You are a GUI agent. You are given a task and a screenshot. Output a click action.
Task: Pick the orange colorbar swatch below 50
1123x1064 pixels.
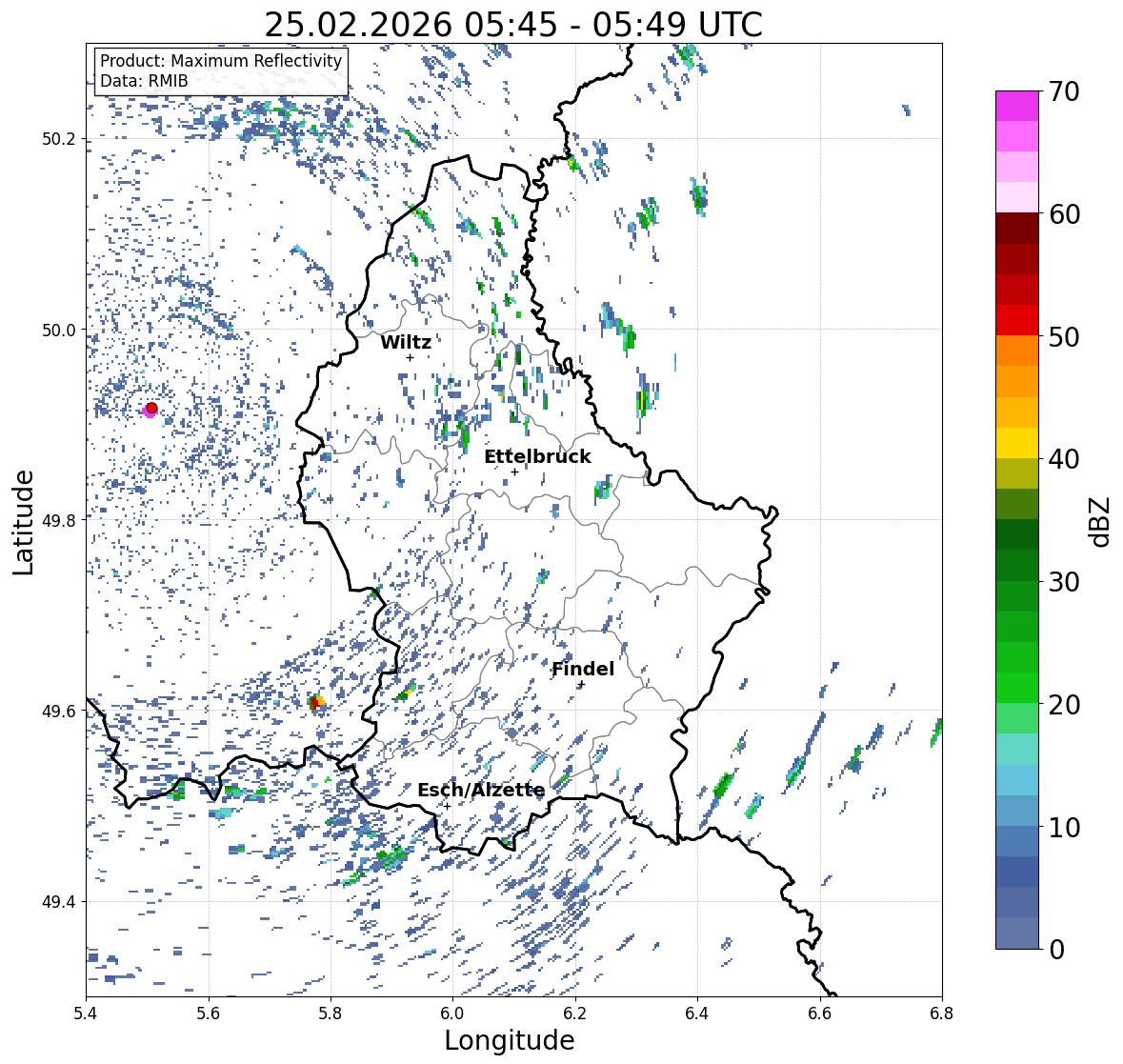(x=1017, y=351)
